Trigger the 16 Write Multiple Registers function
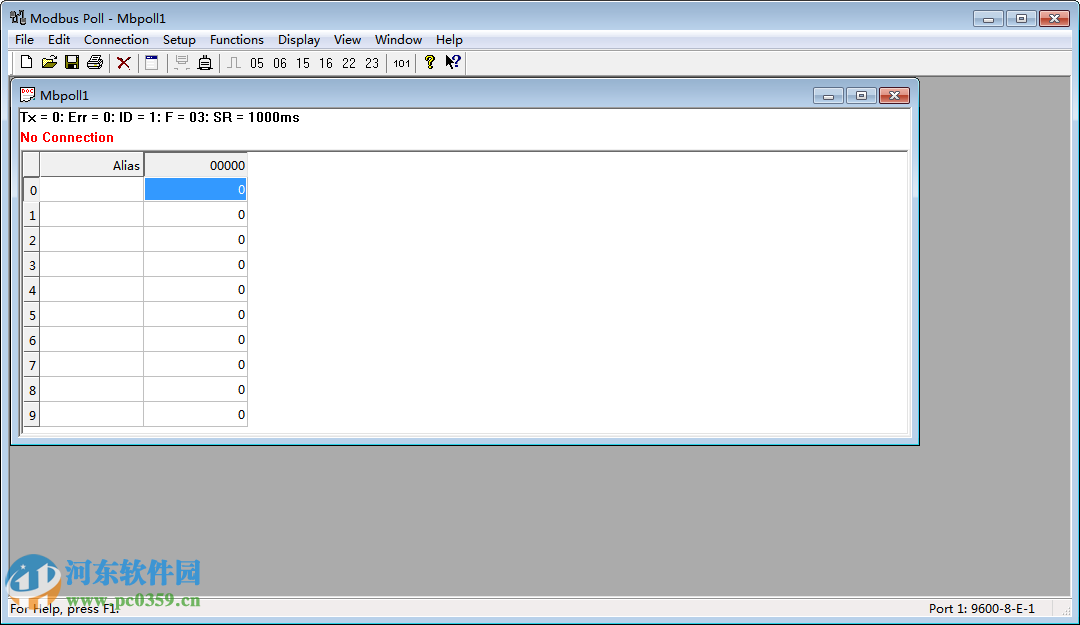The image size is (1080, 625). point(325,62)
